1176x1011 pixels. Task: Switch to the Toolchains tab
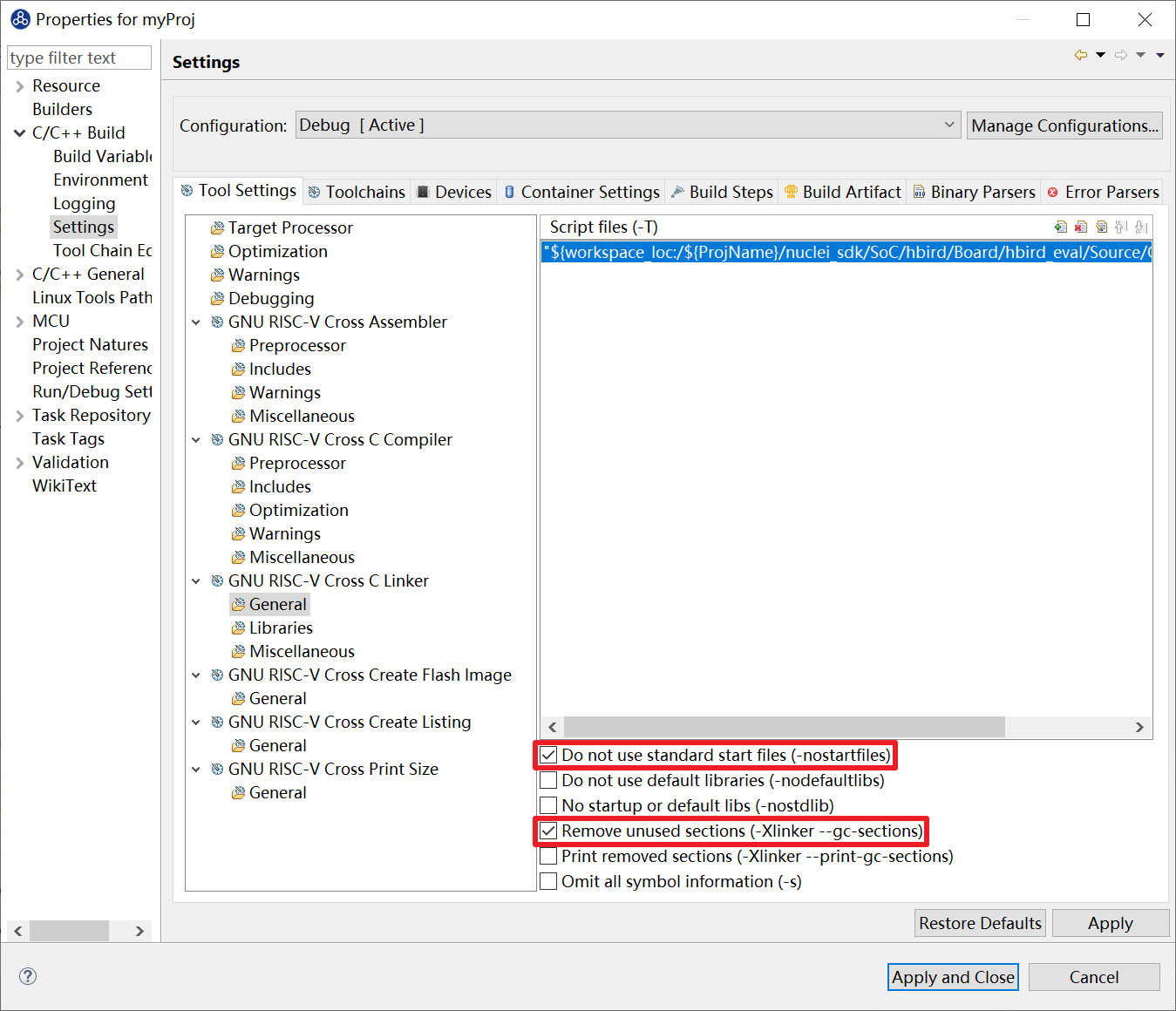coord(357,192)
